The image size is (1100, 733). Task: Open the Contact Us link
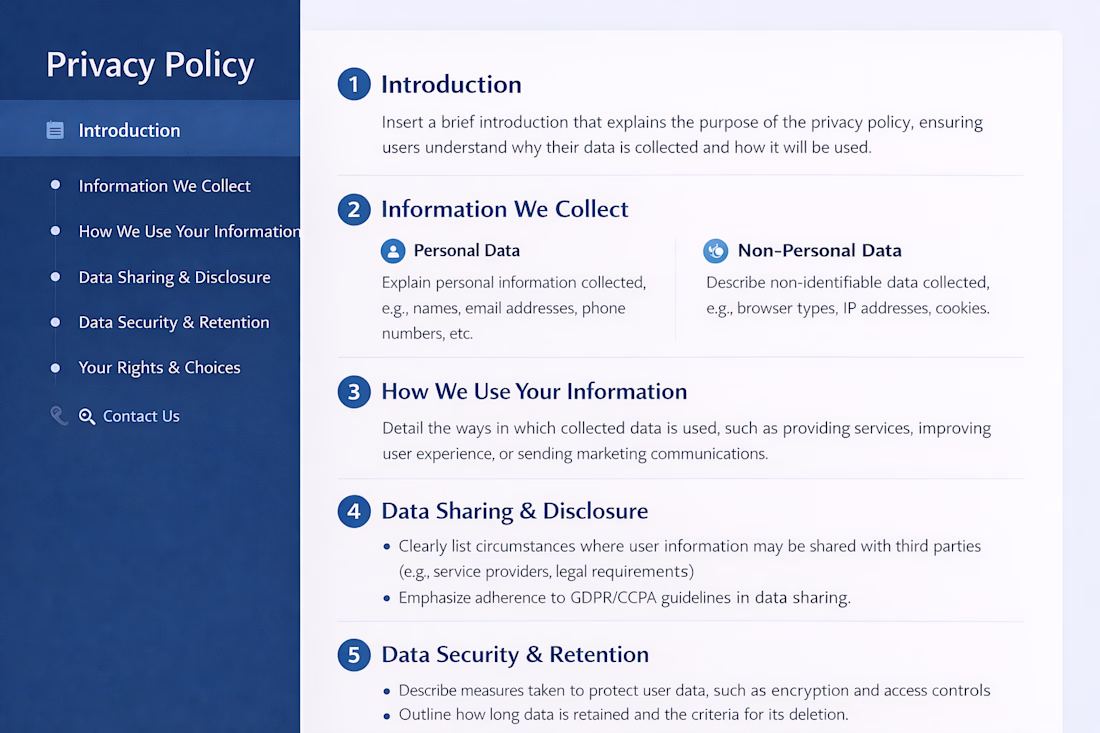point(141,416)
